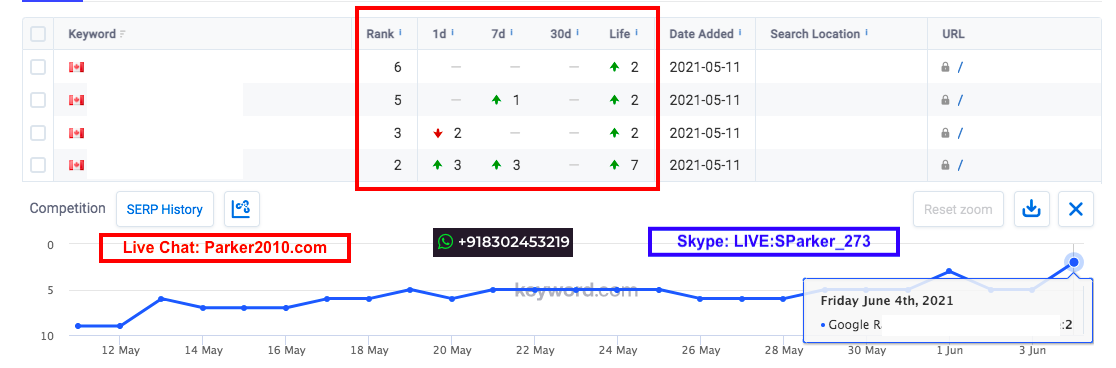Click the Date Added column header

701,34
